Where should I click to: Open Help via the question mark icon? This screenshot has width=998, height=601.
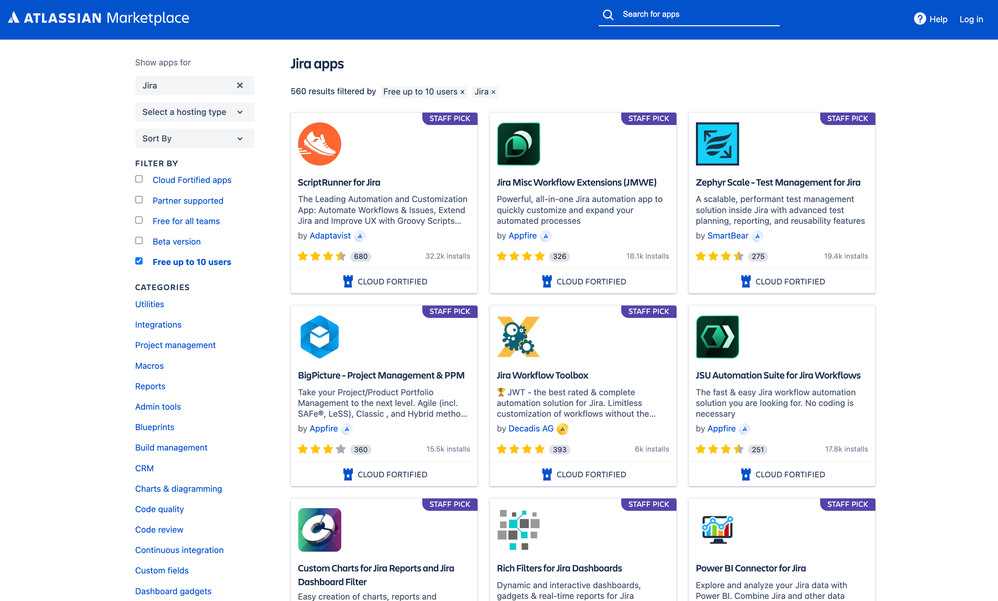tap(919, 19)
